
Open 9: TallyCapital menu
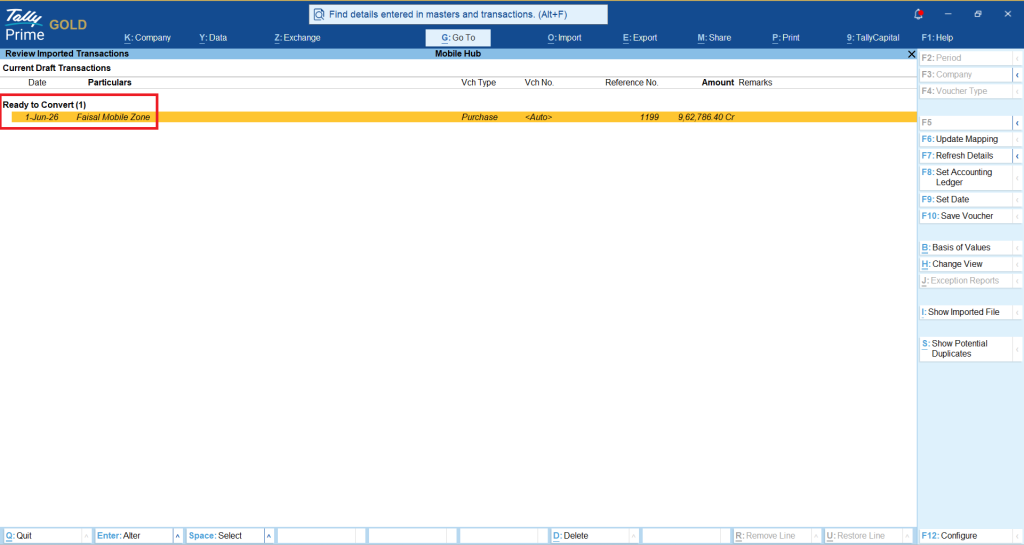[x=873, y=38]
